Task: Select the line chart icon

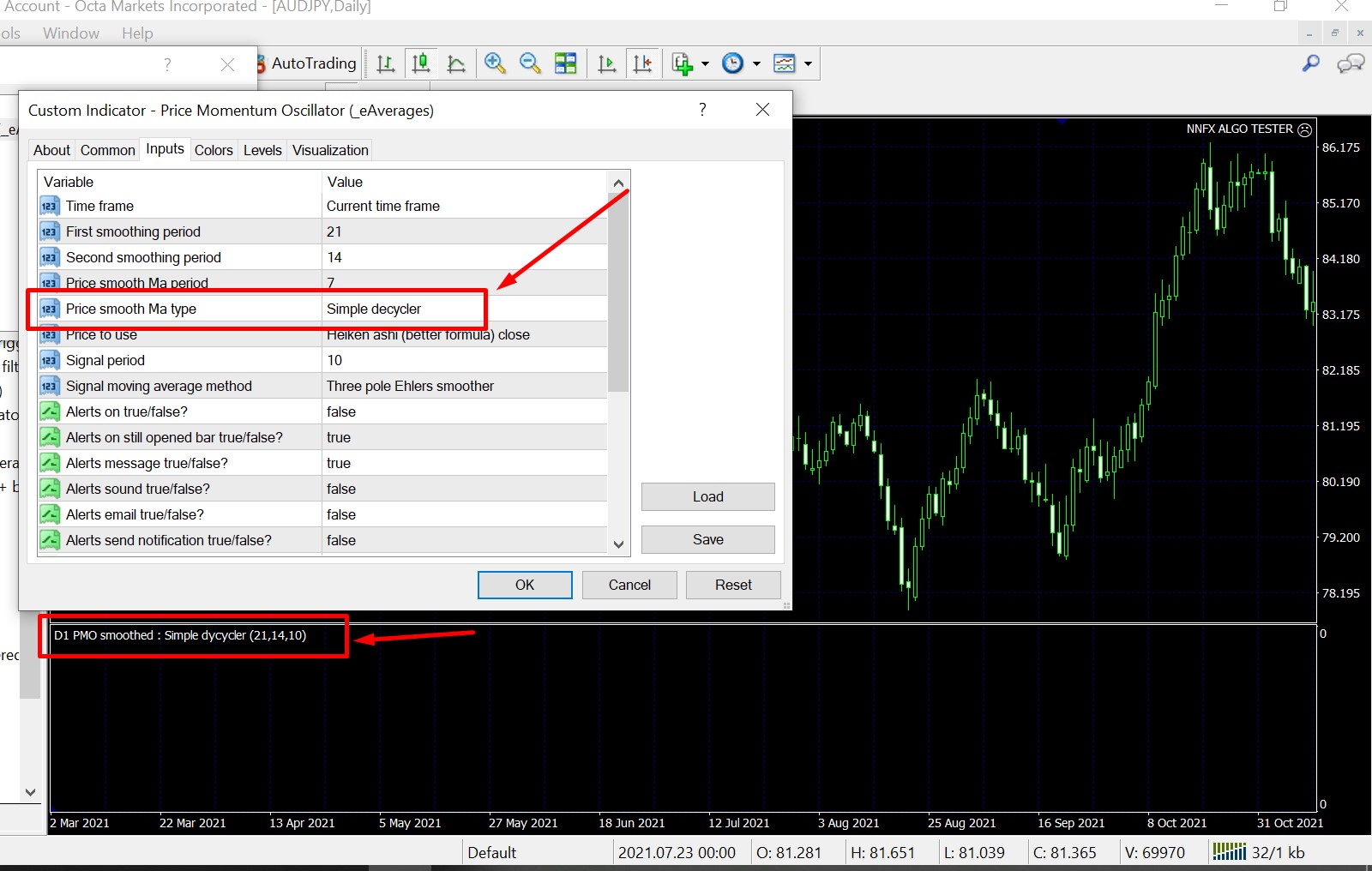Action: pyautogui.click(x=456, y=63)
